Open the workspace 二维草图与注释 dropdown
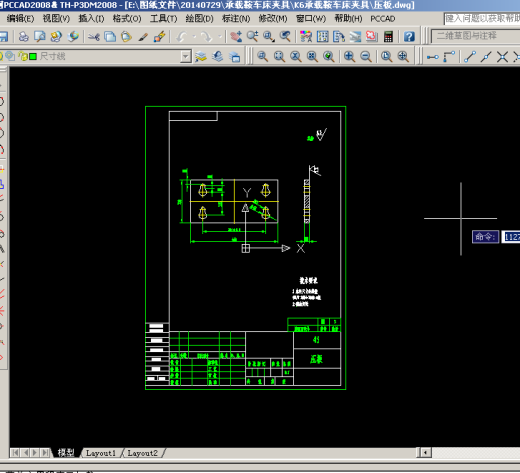 point(475,36)
